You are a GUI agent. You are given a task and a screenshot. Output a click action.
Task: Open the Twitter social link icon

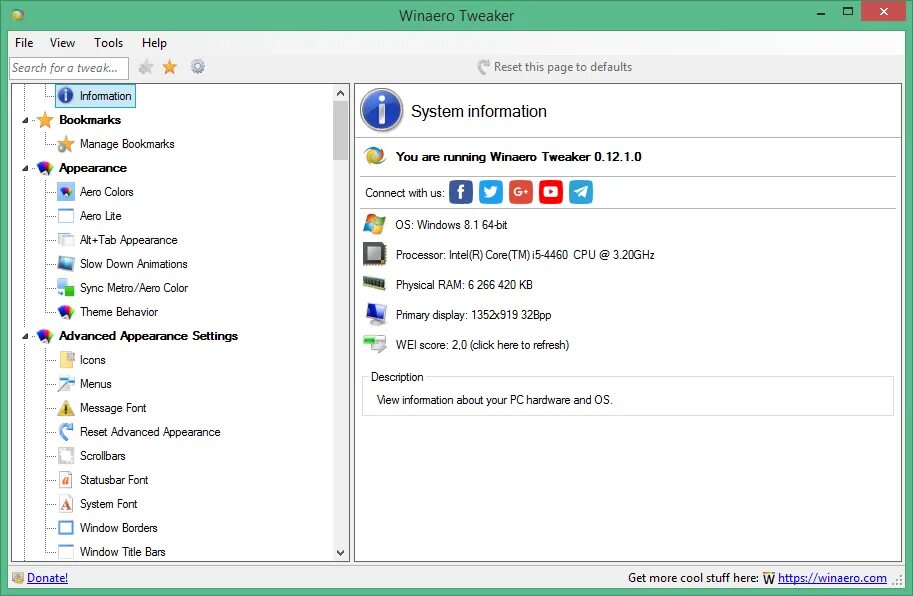click(x=491, y=192)
